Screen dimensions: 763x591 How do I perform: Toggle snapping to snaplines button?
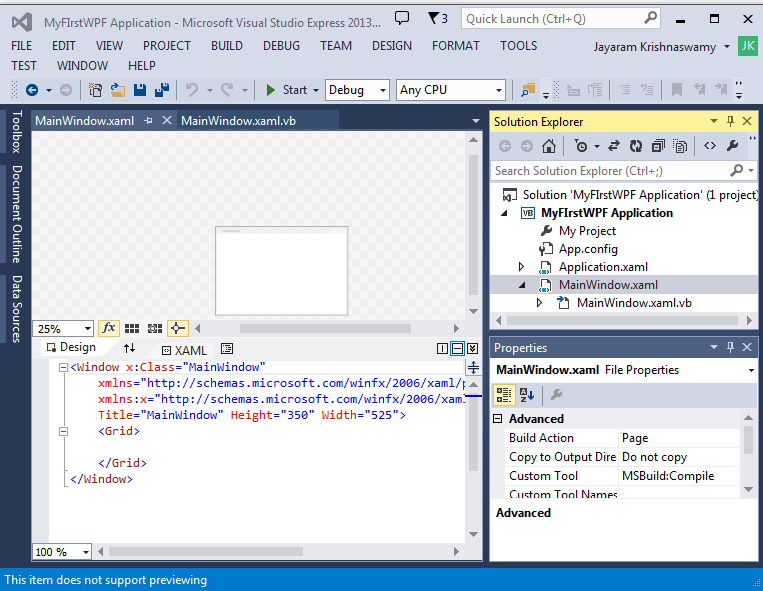(178, 328)
